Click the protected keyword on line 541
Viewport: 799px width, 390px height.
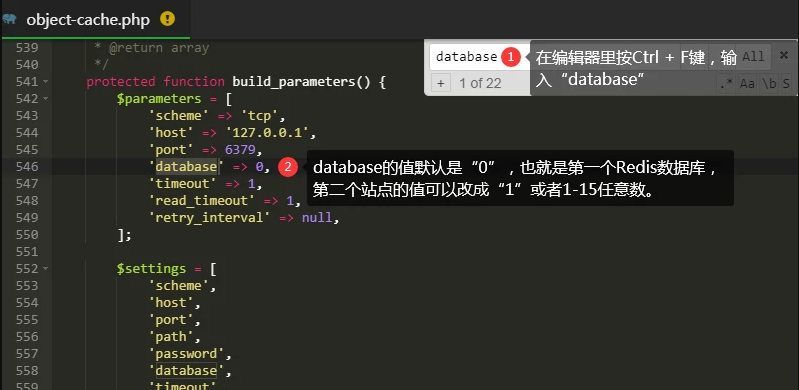click(121, 82)
